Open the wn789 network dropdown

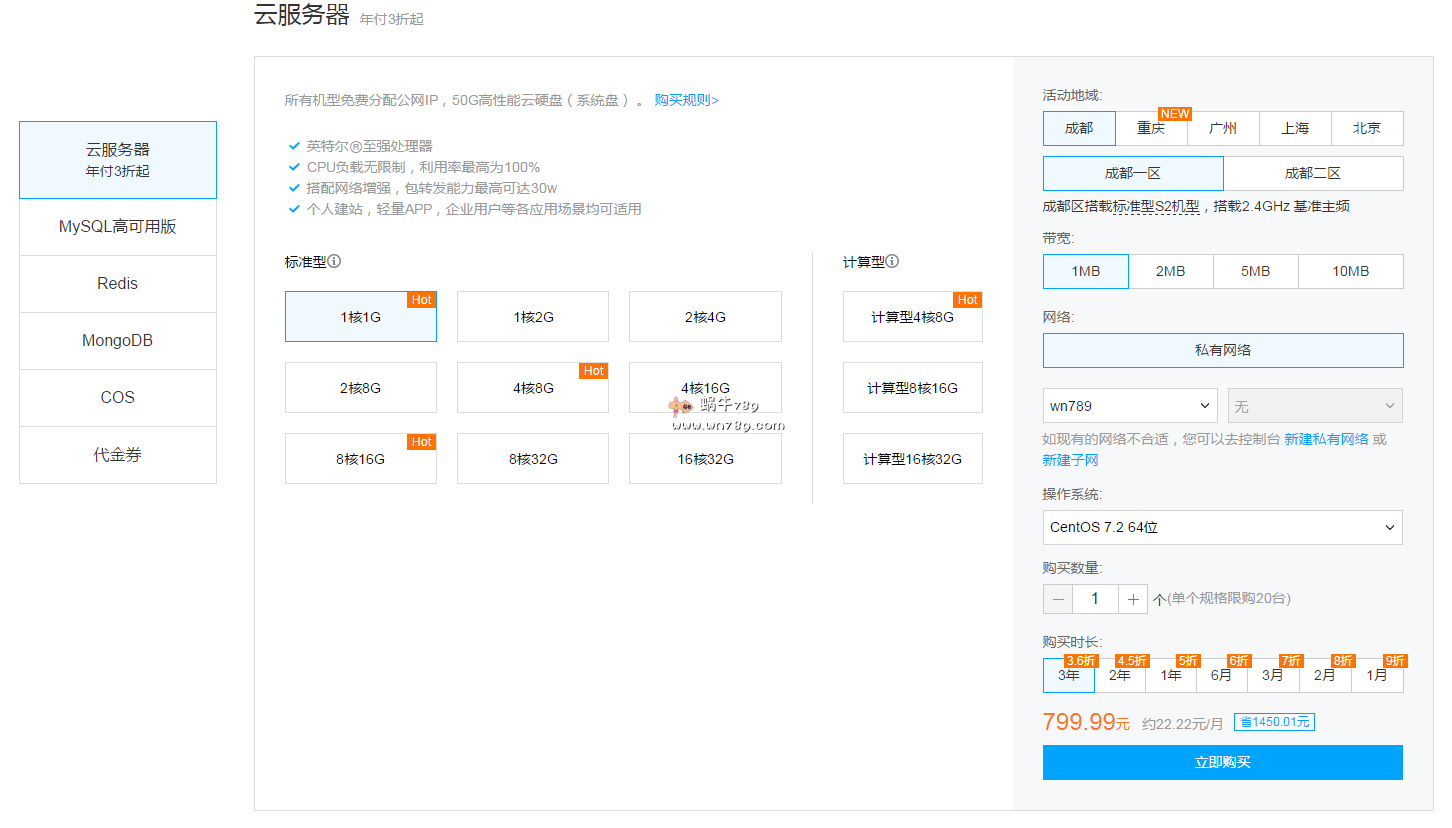click(1130, 406)
